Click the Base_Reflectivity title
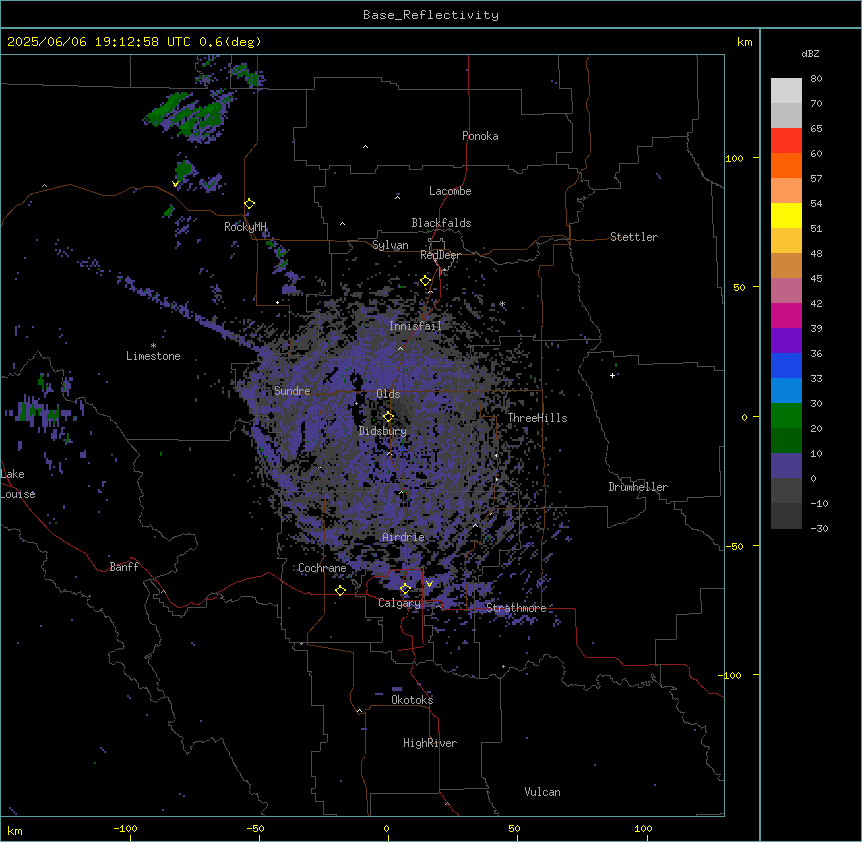 coord(431,15)
